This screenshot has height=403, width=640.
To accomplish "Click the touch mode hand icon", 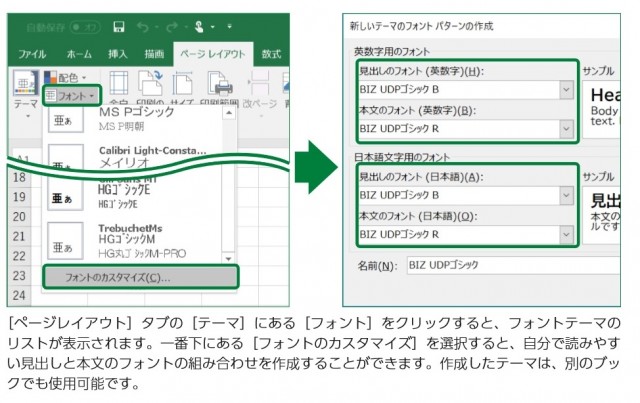I will point(199,27).
